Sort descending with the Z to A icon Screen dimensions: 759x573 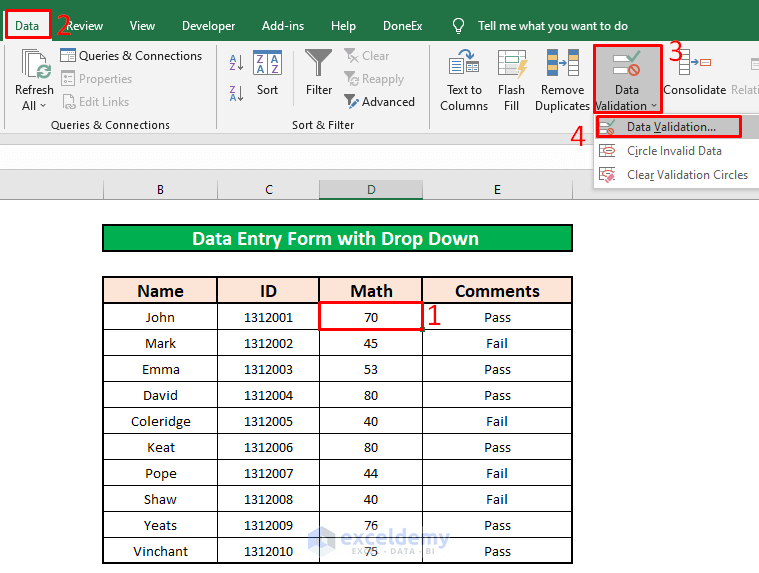(236, 91)
